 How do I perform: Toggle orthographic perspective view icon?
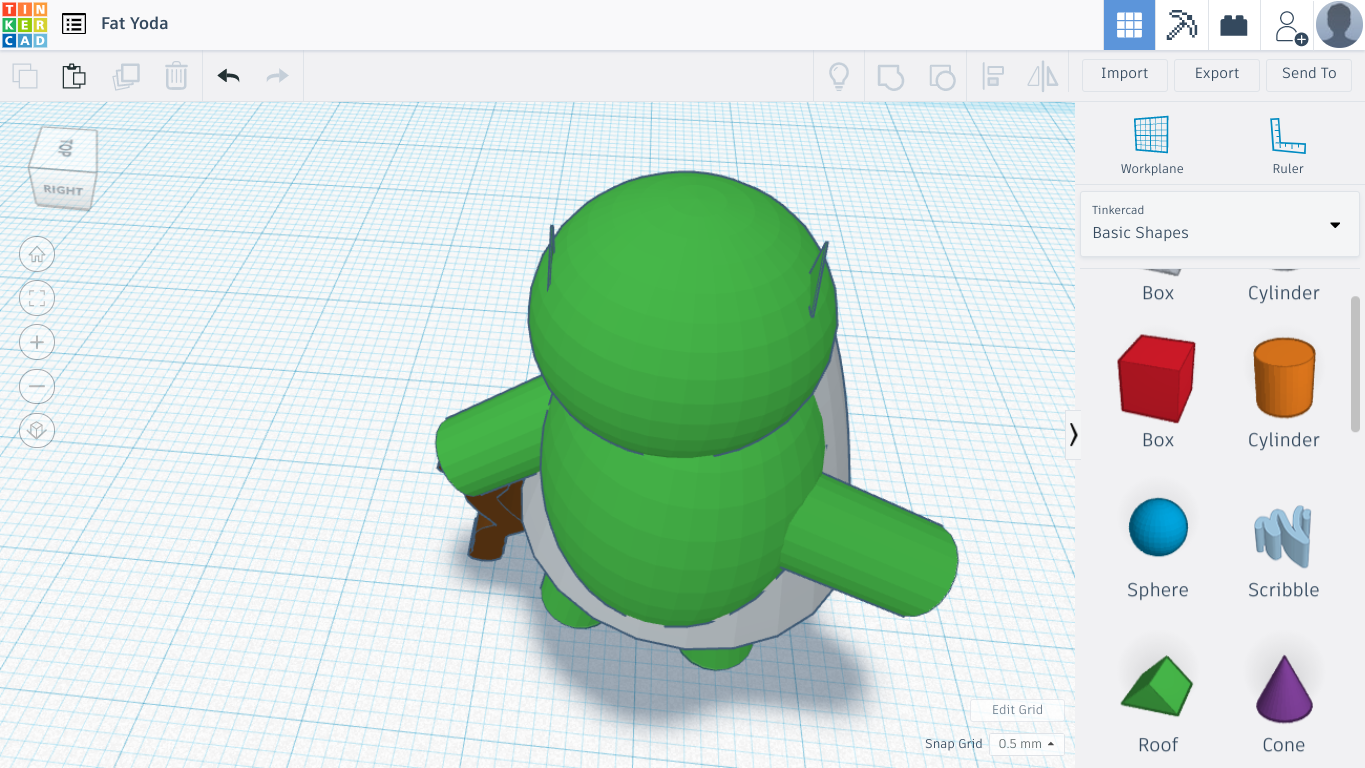point(37,430)
